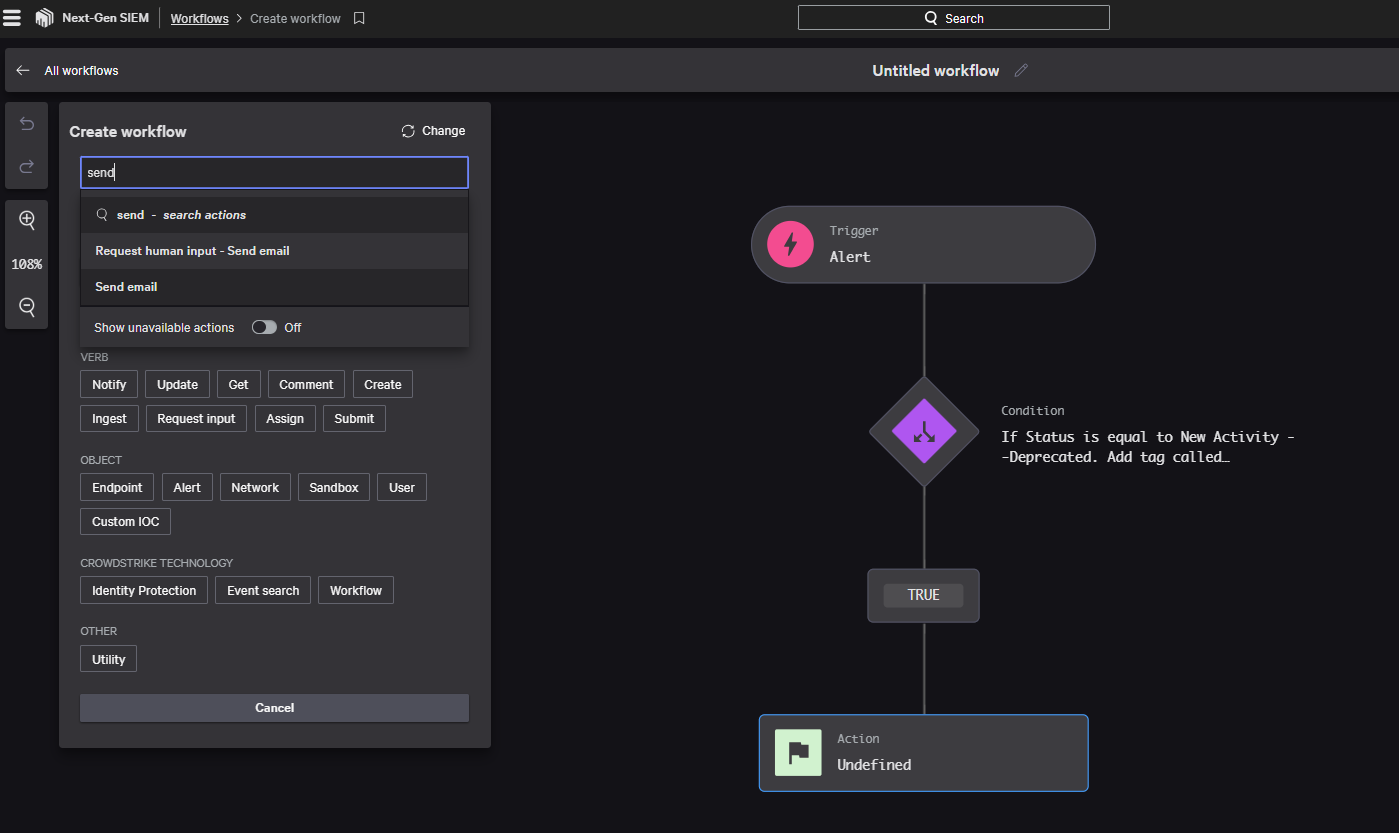
Task: Toggle Show unavailable actions switch
Action: click(264, 327)
